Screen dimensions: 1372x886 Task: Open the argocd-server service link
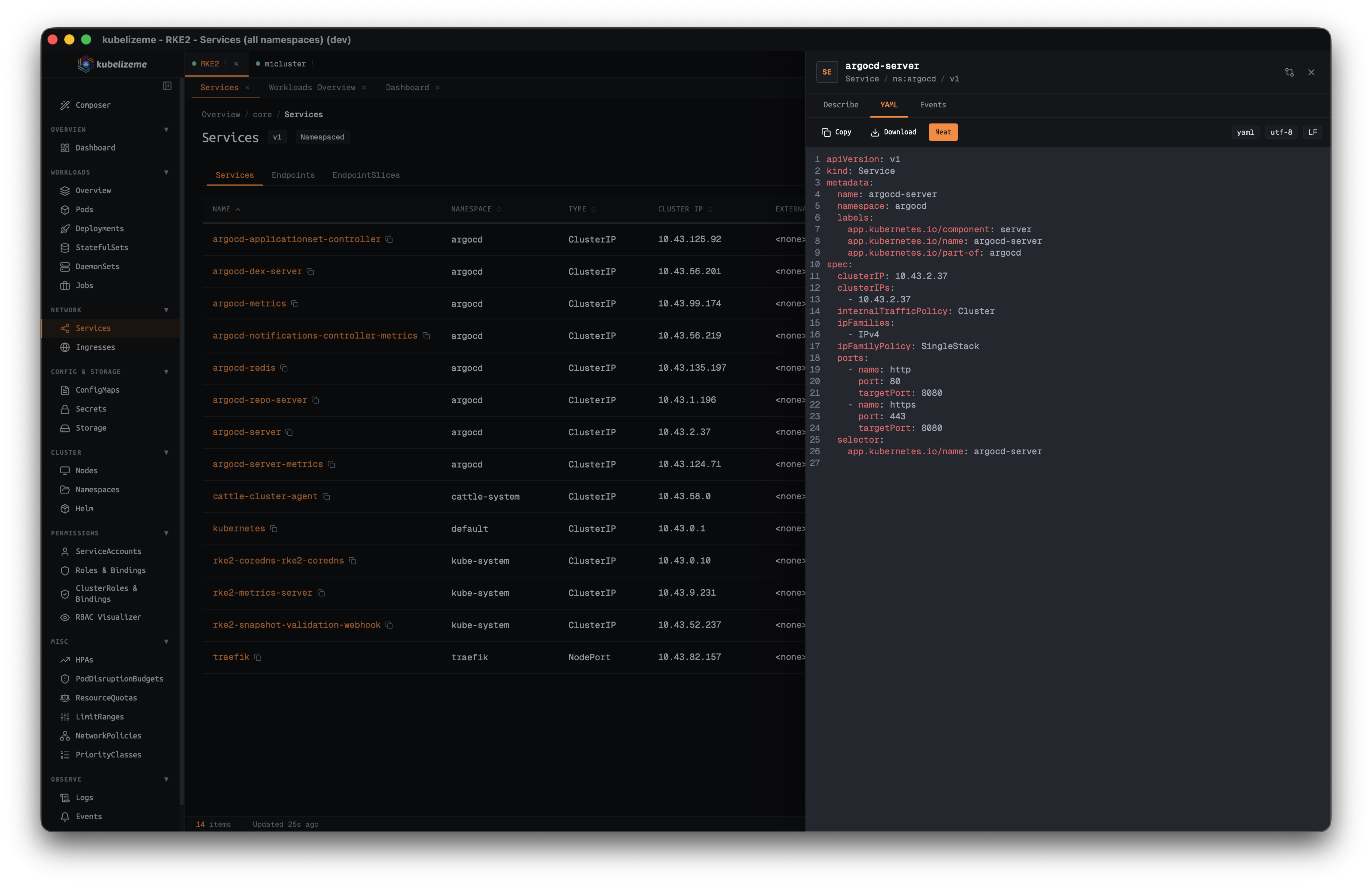[247, 432]
